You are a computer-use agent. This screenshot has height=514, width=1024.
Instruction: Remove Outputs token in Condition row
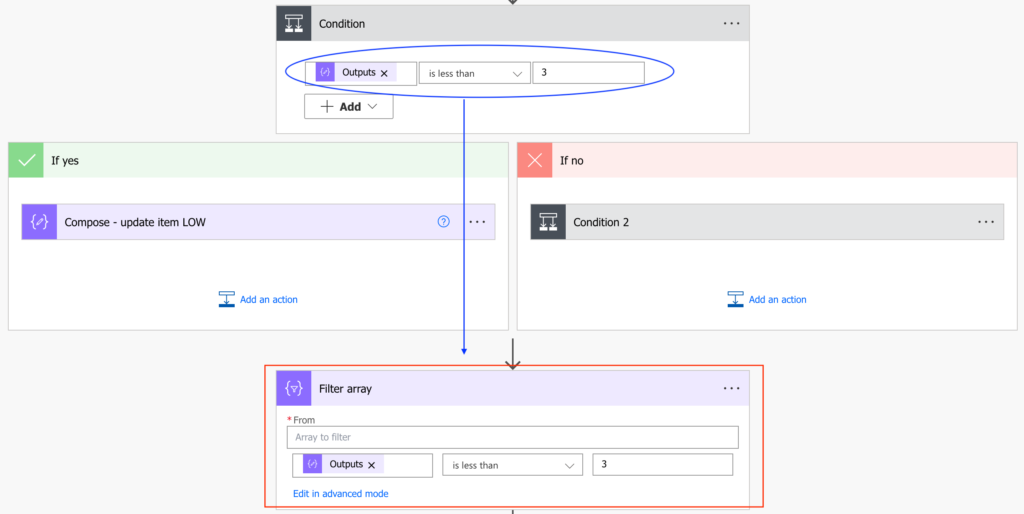384,73
